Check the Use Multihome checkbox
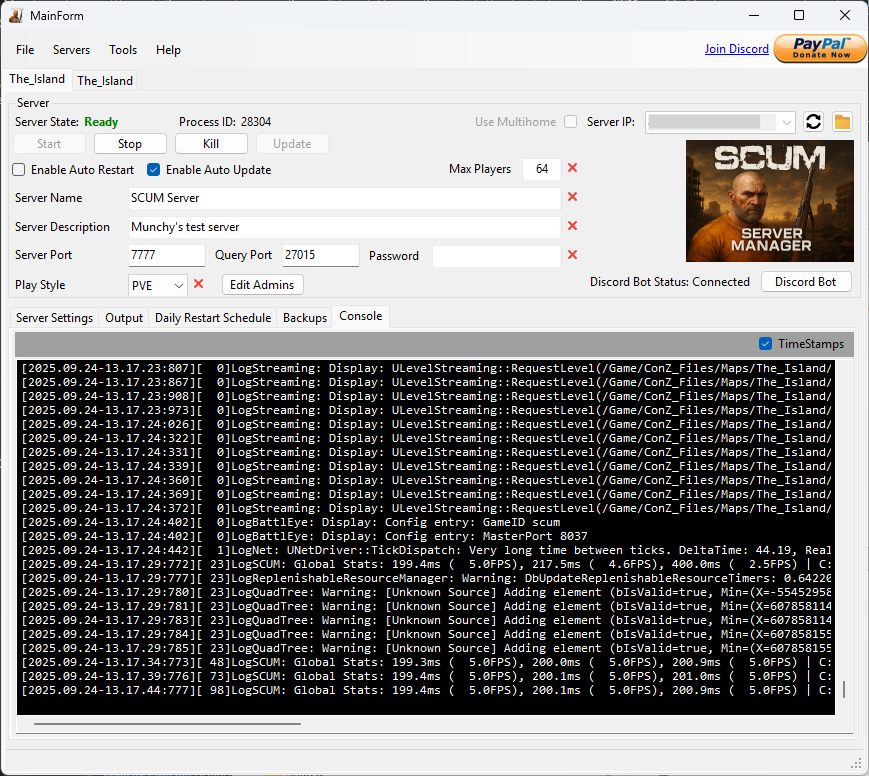The image size is (869, 776). coord(570,121)
